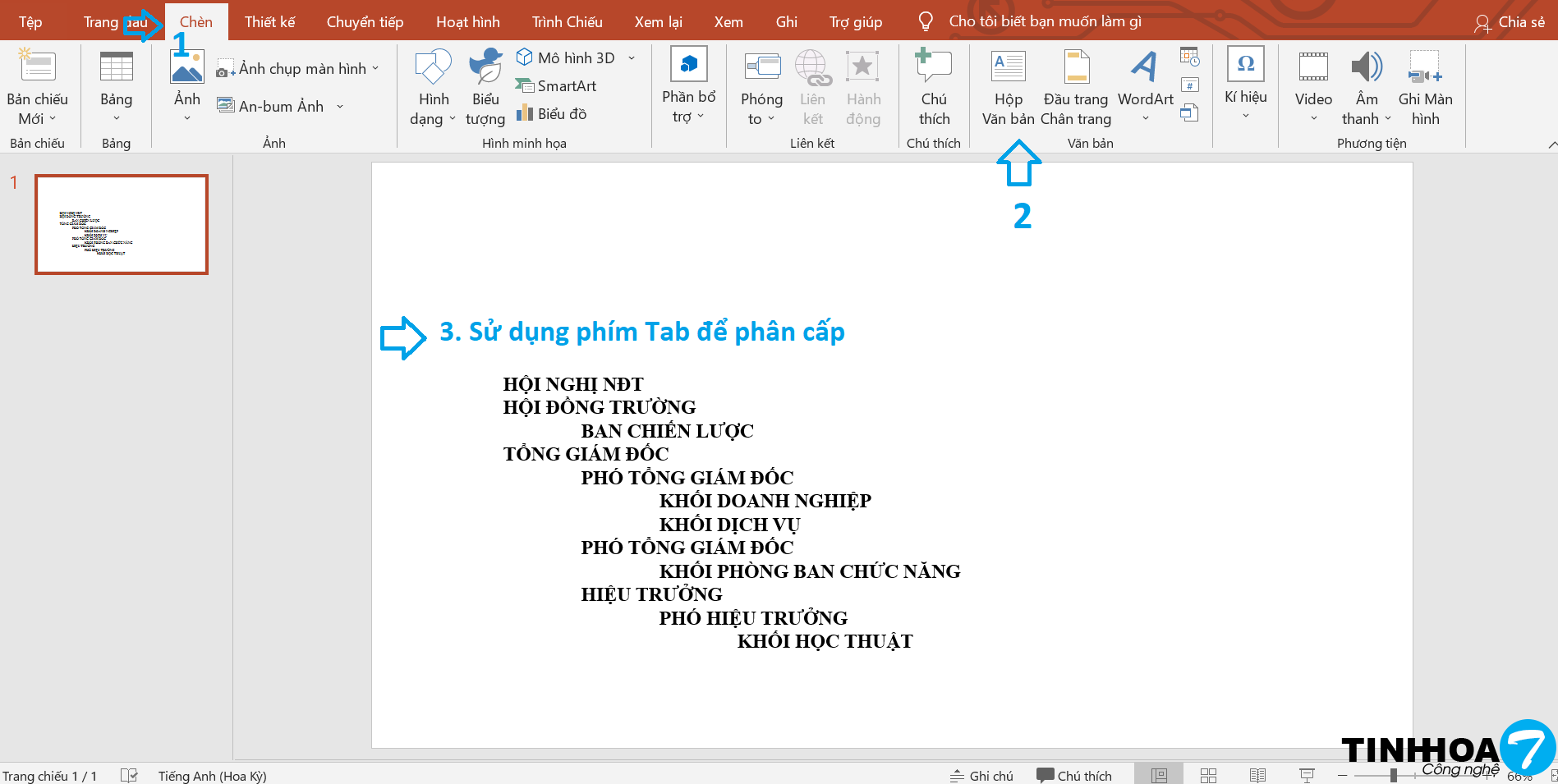Expand the Ảnh chụp màn hình dropdown
1558x784 pixels.
coord(375,69)
